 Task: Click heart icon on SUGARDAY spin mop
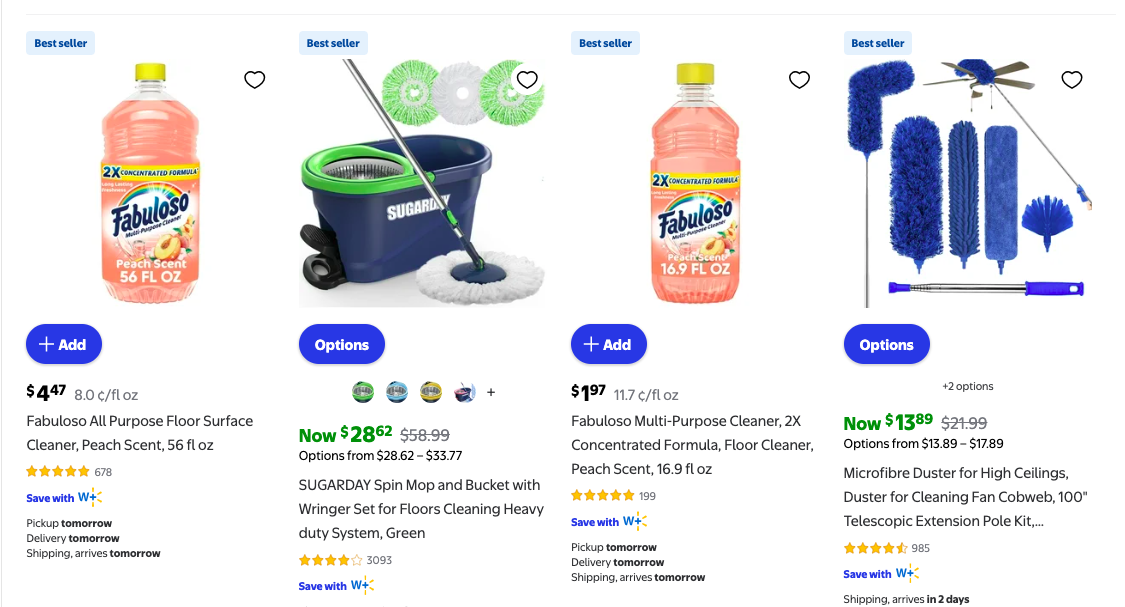(527, 80)
